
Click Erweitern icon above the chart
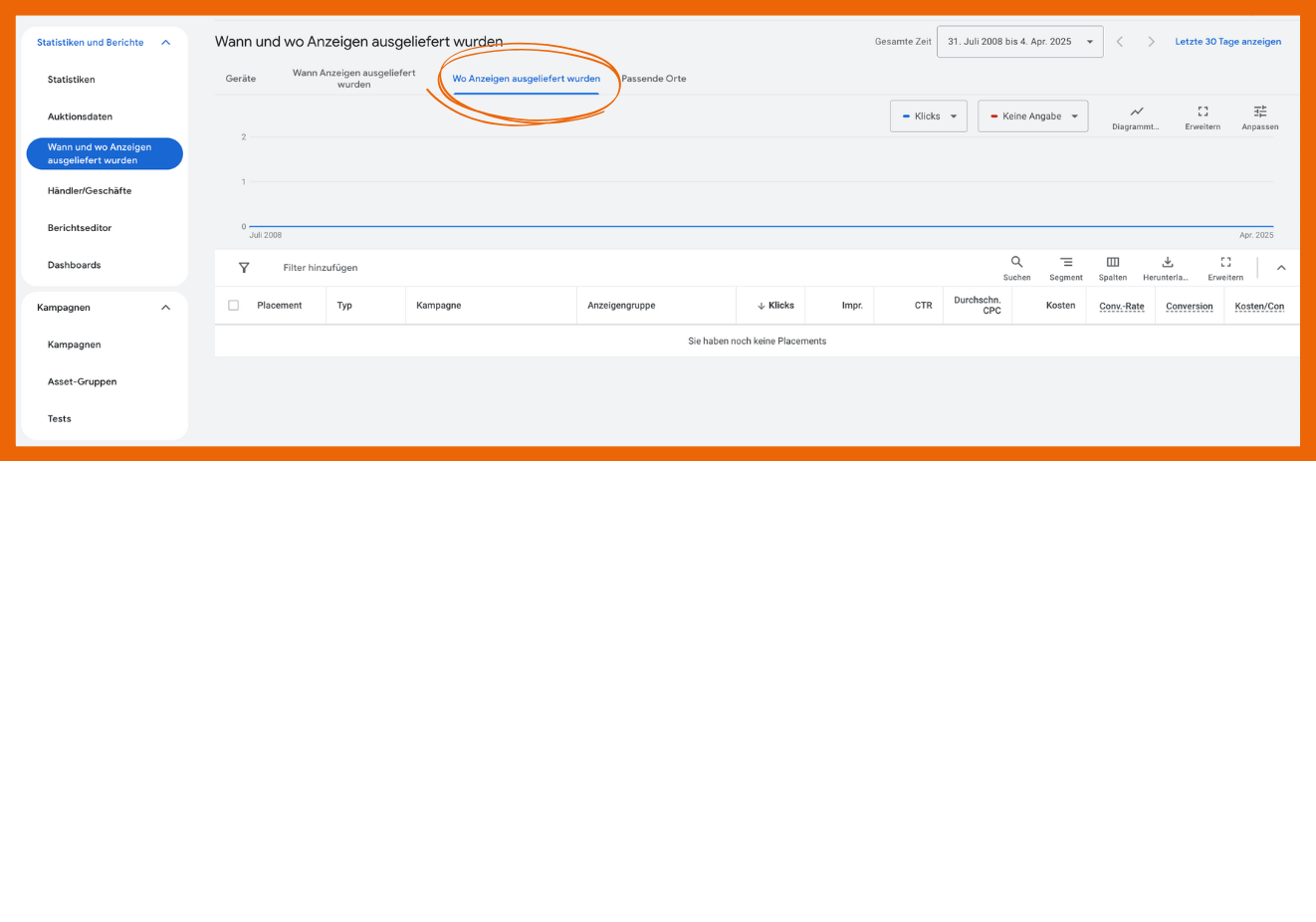(1203, 112)
